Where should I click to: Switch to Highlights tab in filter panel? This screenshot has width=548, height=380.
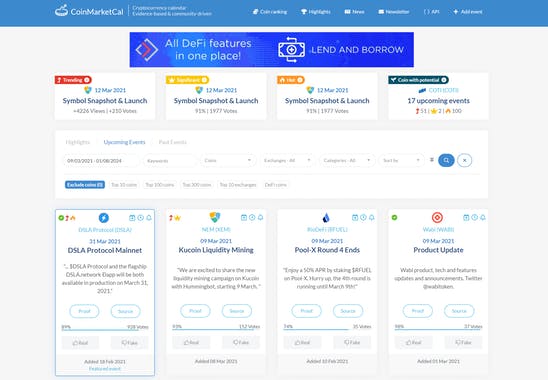tap(78, 142)
